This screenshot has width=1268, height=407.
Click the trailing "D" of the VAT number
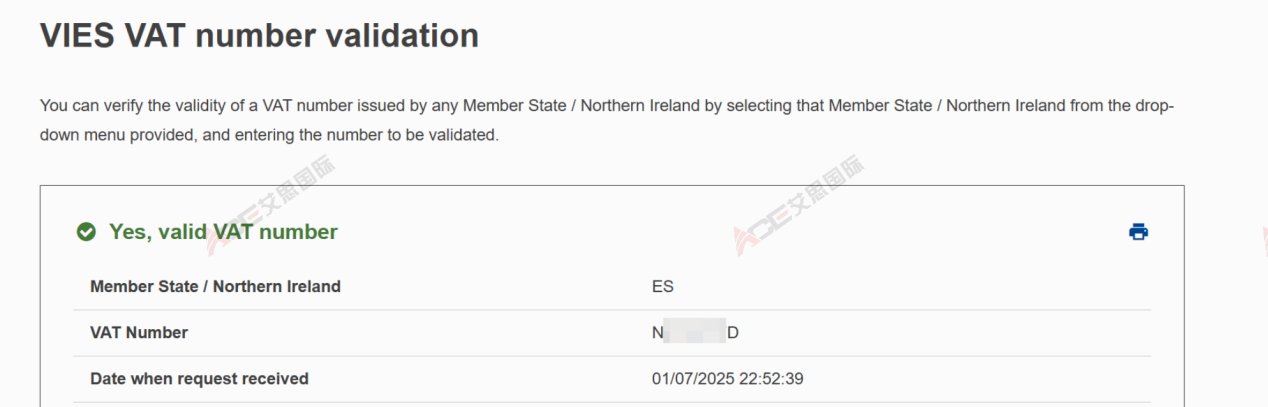tap(733, 333)
